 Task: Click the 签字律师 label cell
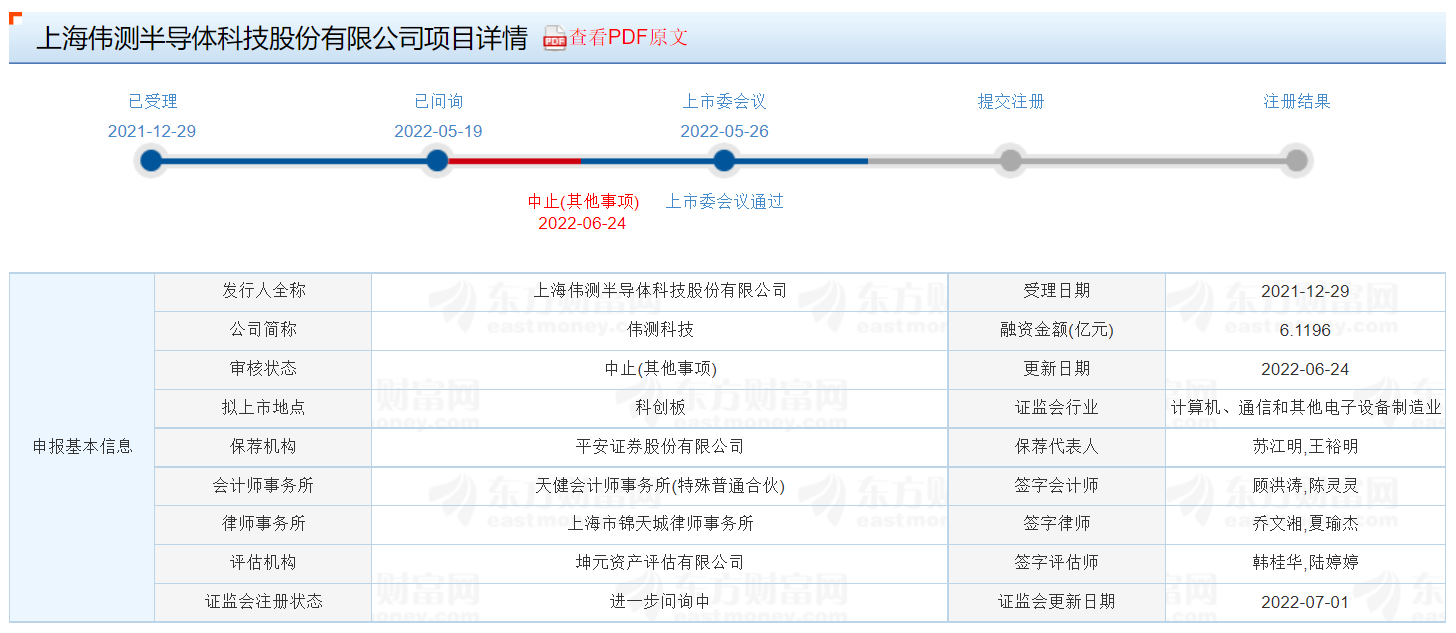1057,524
